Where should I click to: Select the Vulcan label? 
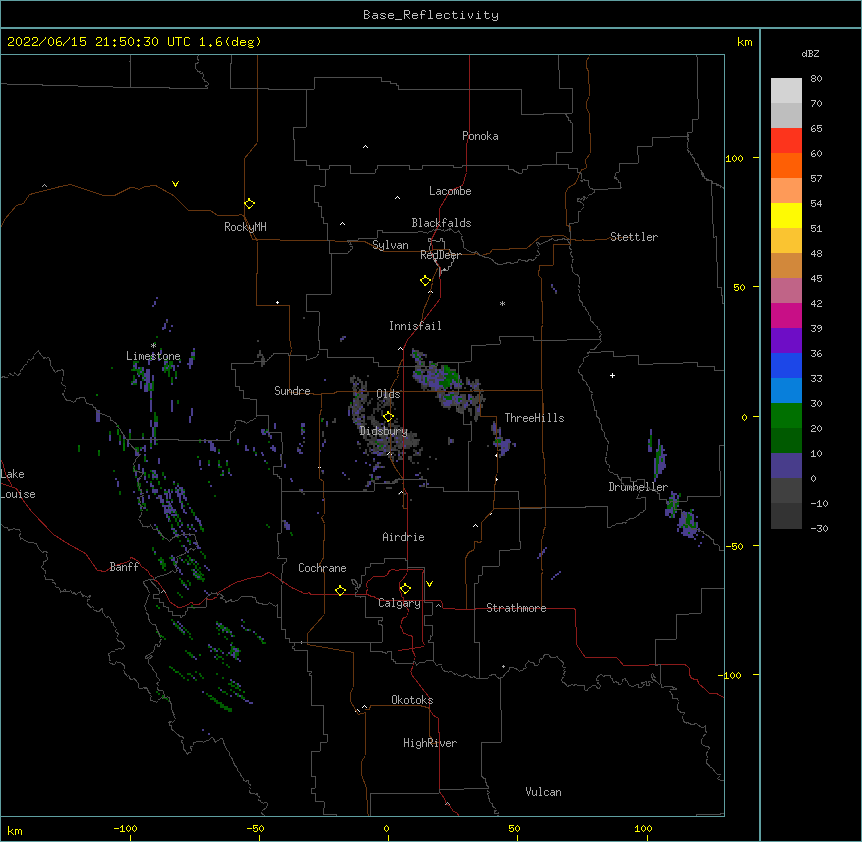coord(543,792)
